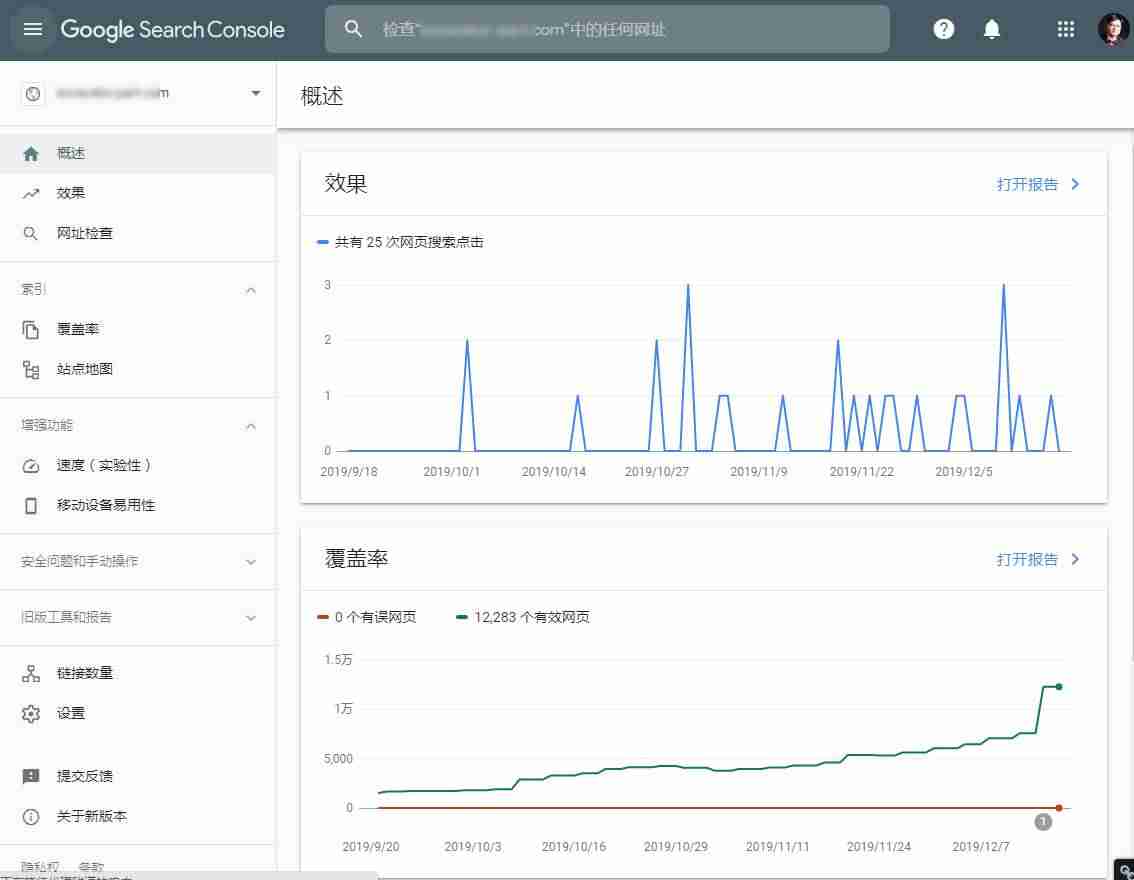
Task: Click the 0 个有误网页 legend entry
Action: (367, 617)
